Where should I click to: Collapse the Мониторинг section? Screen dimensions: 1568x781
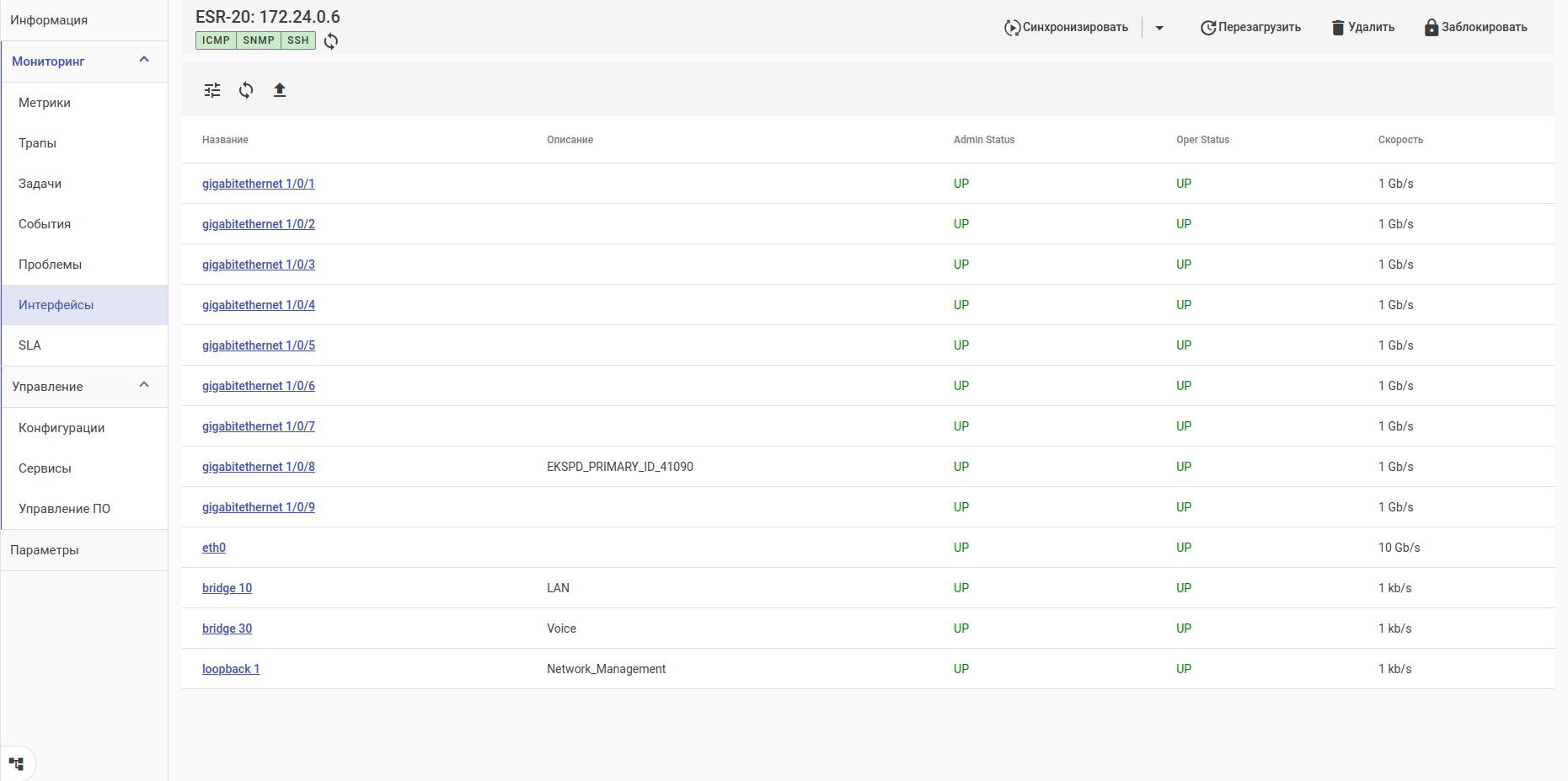pos(144,60)
